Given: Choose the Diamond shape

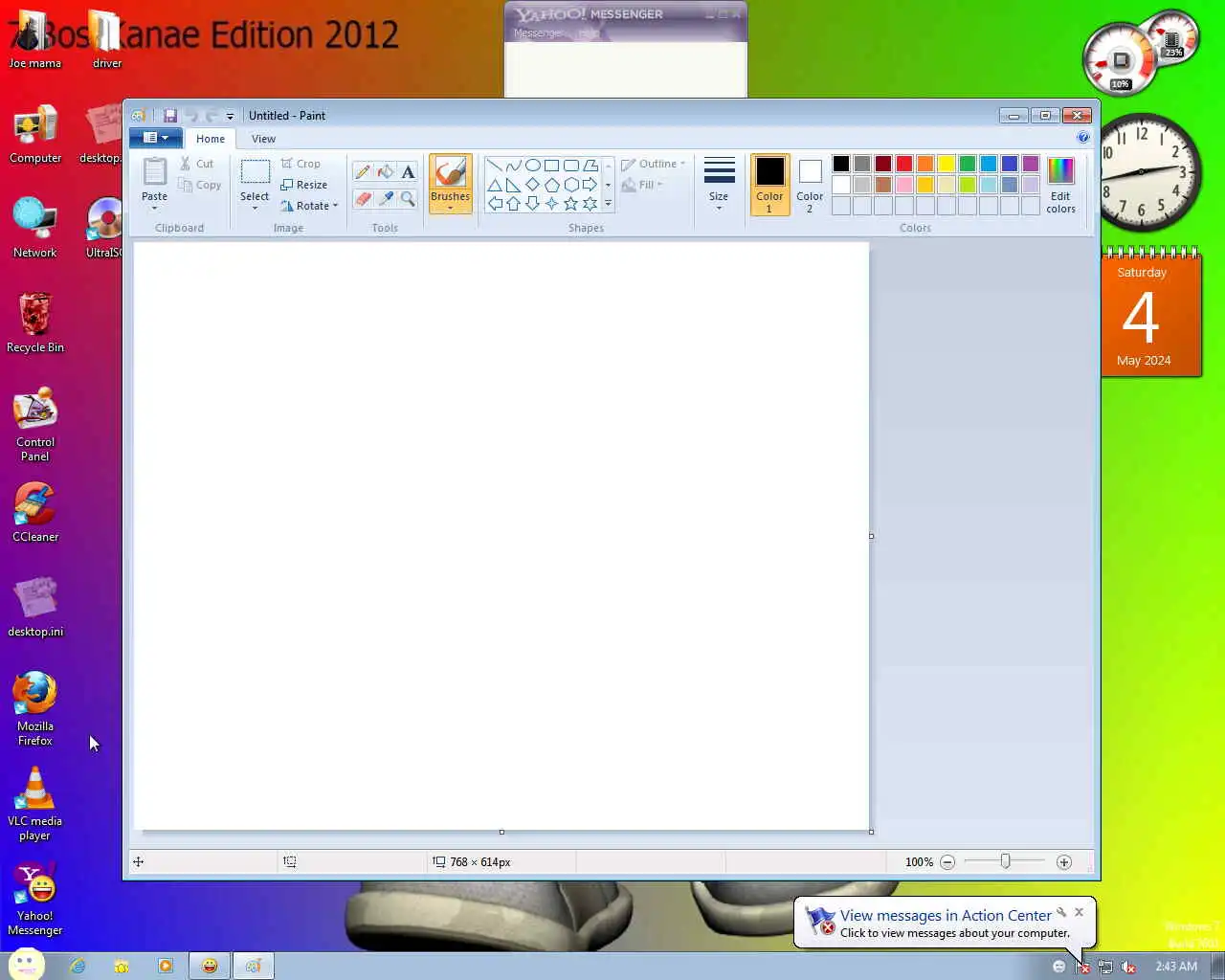Looking at the screenshot, I should click(533, 185).
